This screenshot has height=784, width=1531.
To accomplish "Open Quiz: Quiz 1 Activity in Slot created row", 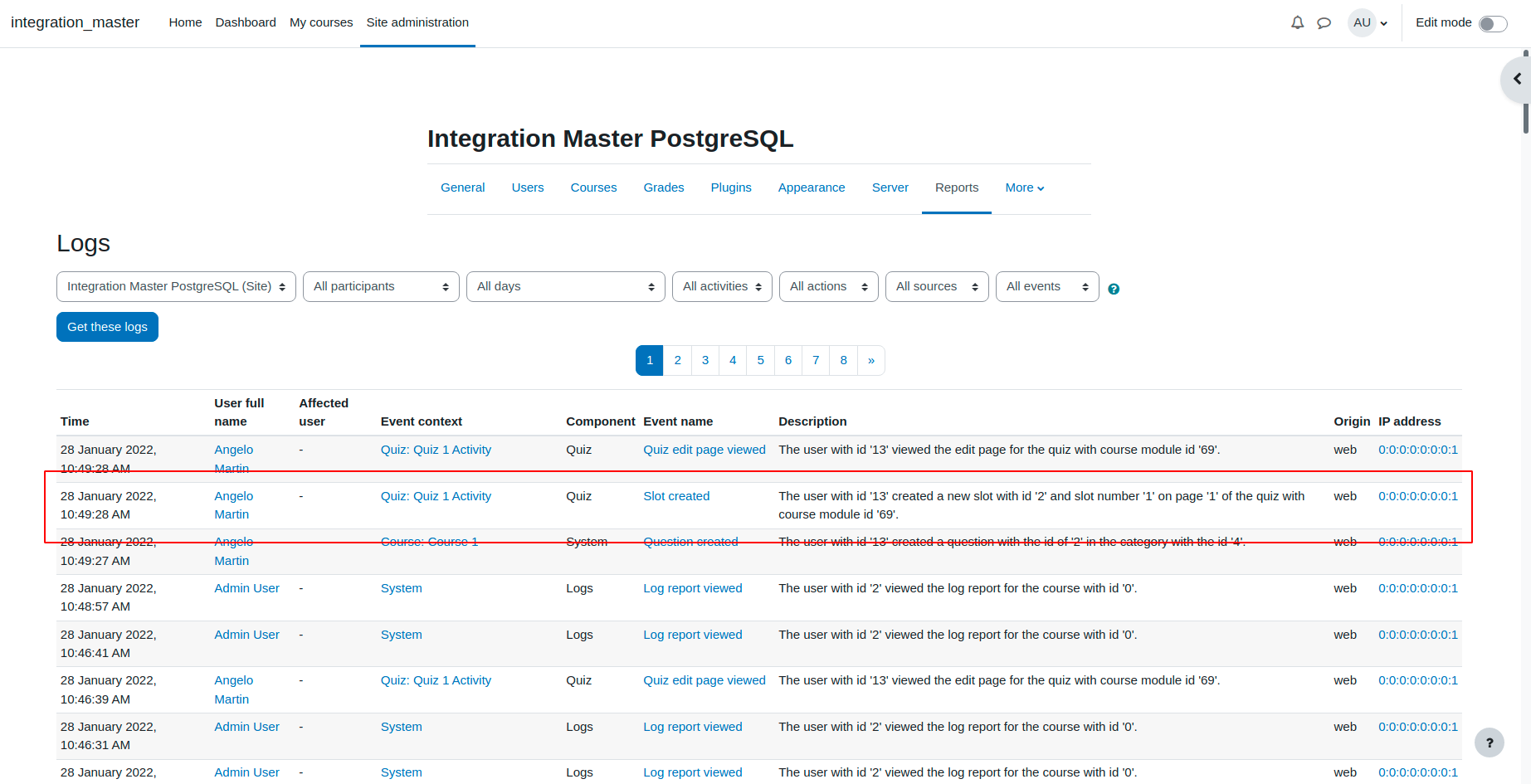I will pyautogui.click(x=436, y=496).
